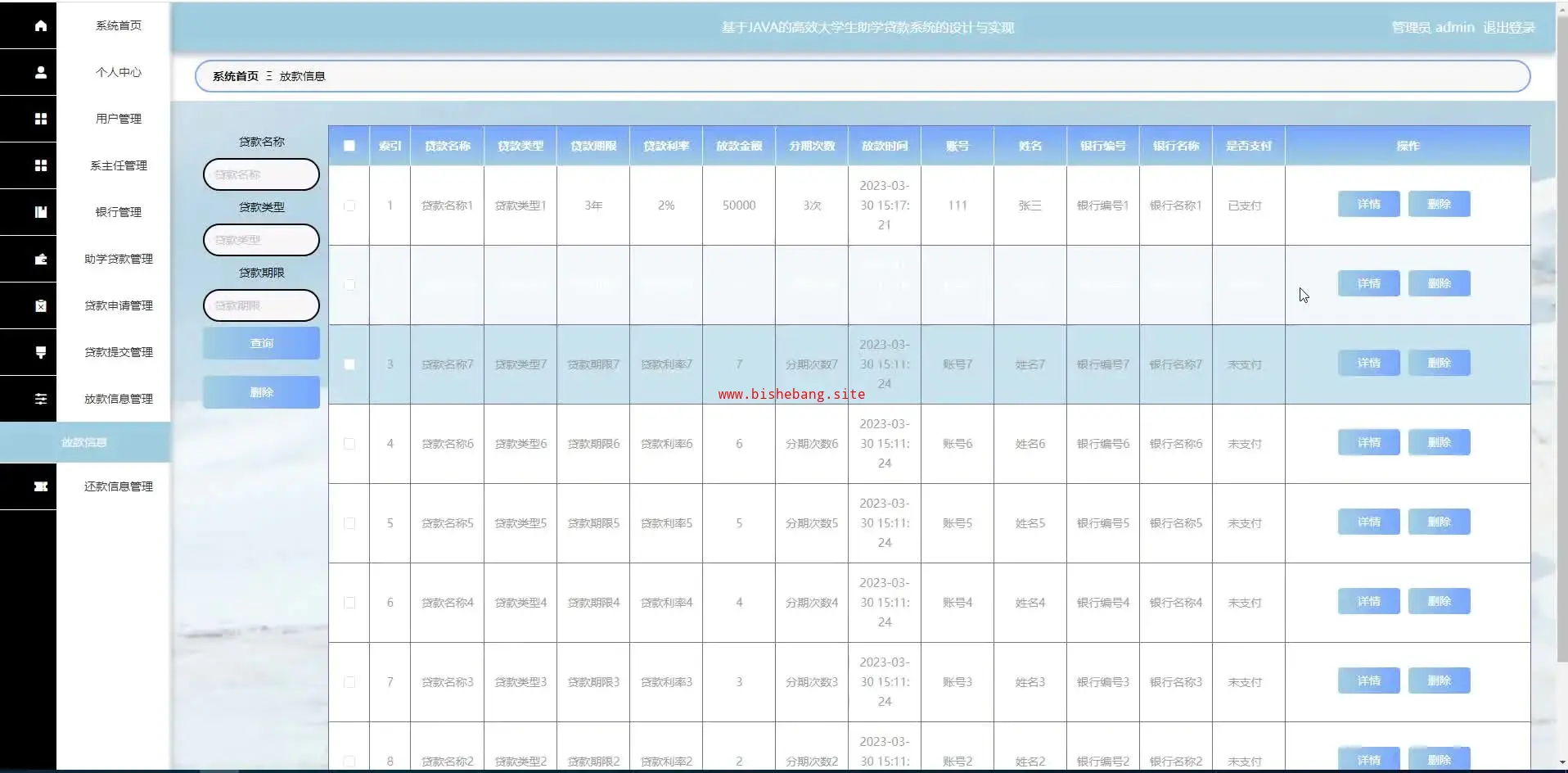The height and width of the screenshot is (773, 1568).
Task: Delete the row 贷款名称1
Action: tap(1439, 204)
